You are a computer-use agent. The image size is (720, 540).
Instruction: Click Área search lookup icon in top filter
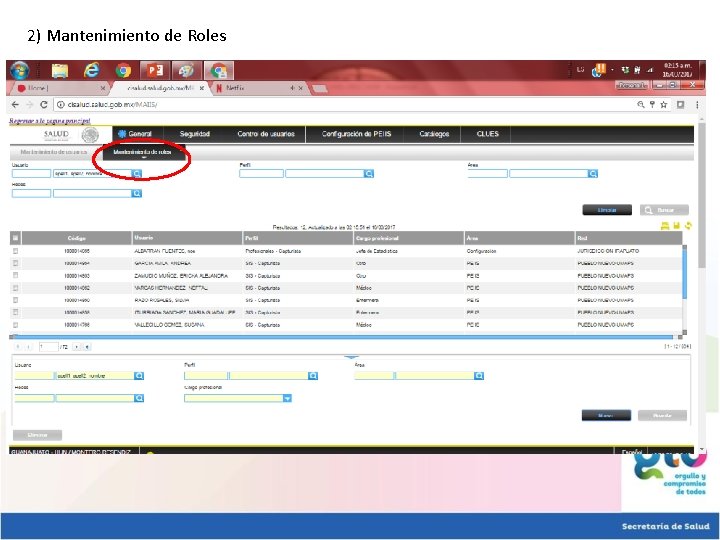[593, 173]
